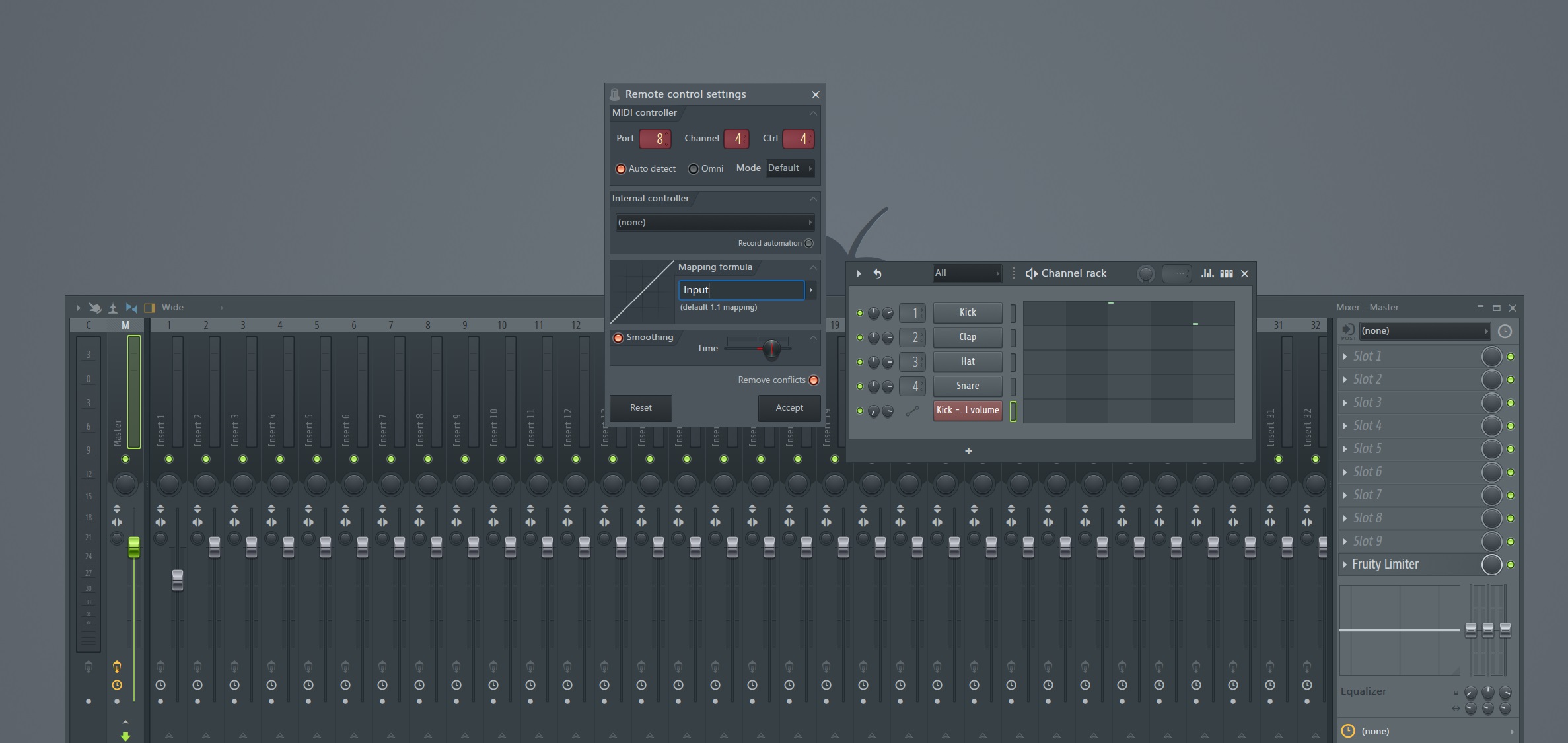The image size is (1568, 743).
Task: Select the Kick volume automation channel
Action: pyautogui.click(x=968, y=411)
